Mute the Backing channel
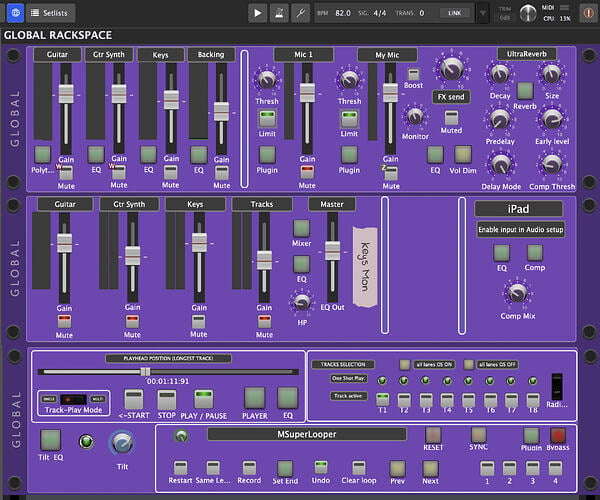The width and height of the screenshot is (600, 500). (222, 173)
